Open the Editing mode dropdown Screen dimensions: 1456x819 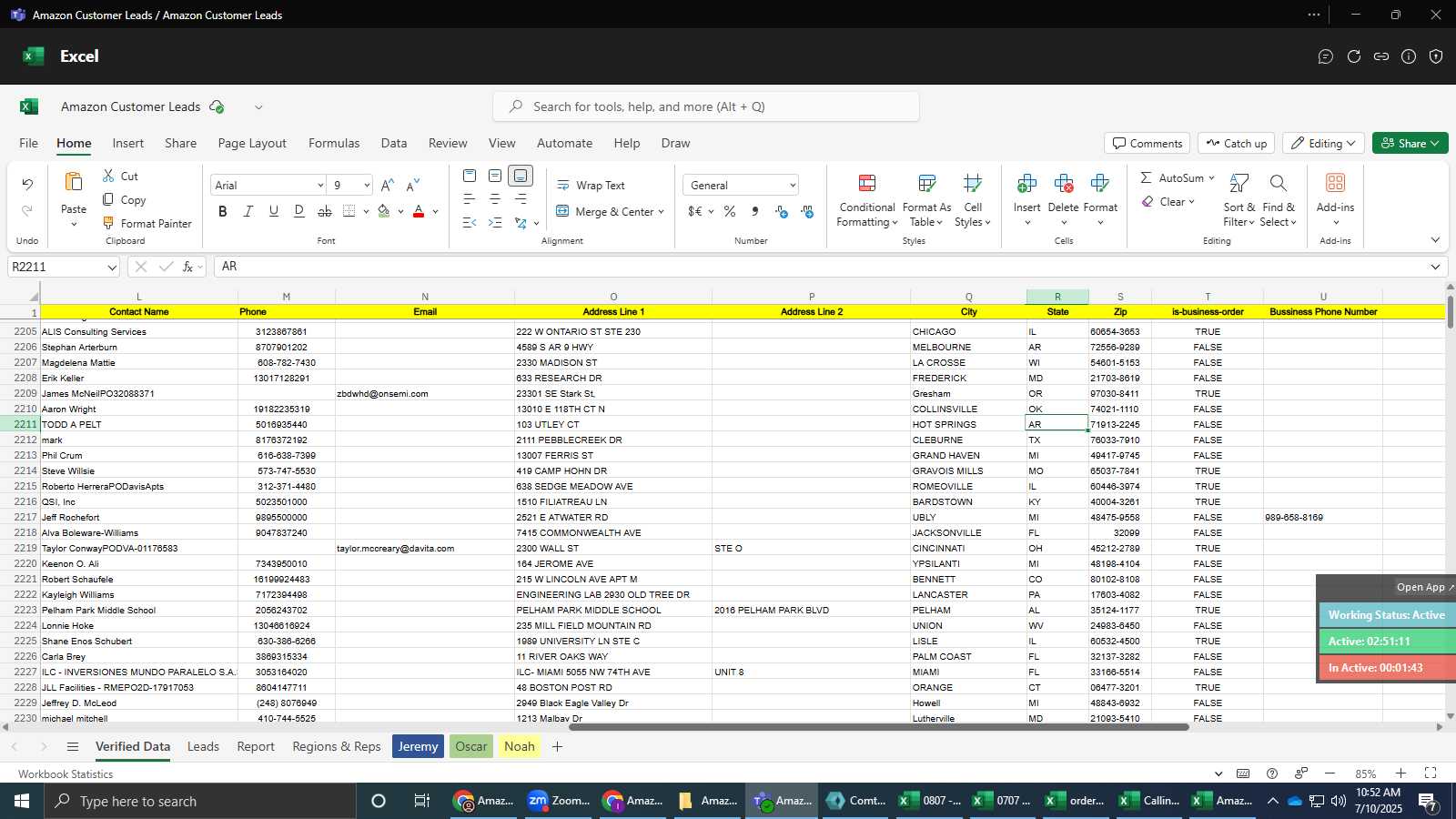point(1324,143)
